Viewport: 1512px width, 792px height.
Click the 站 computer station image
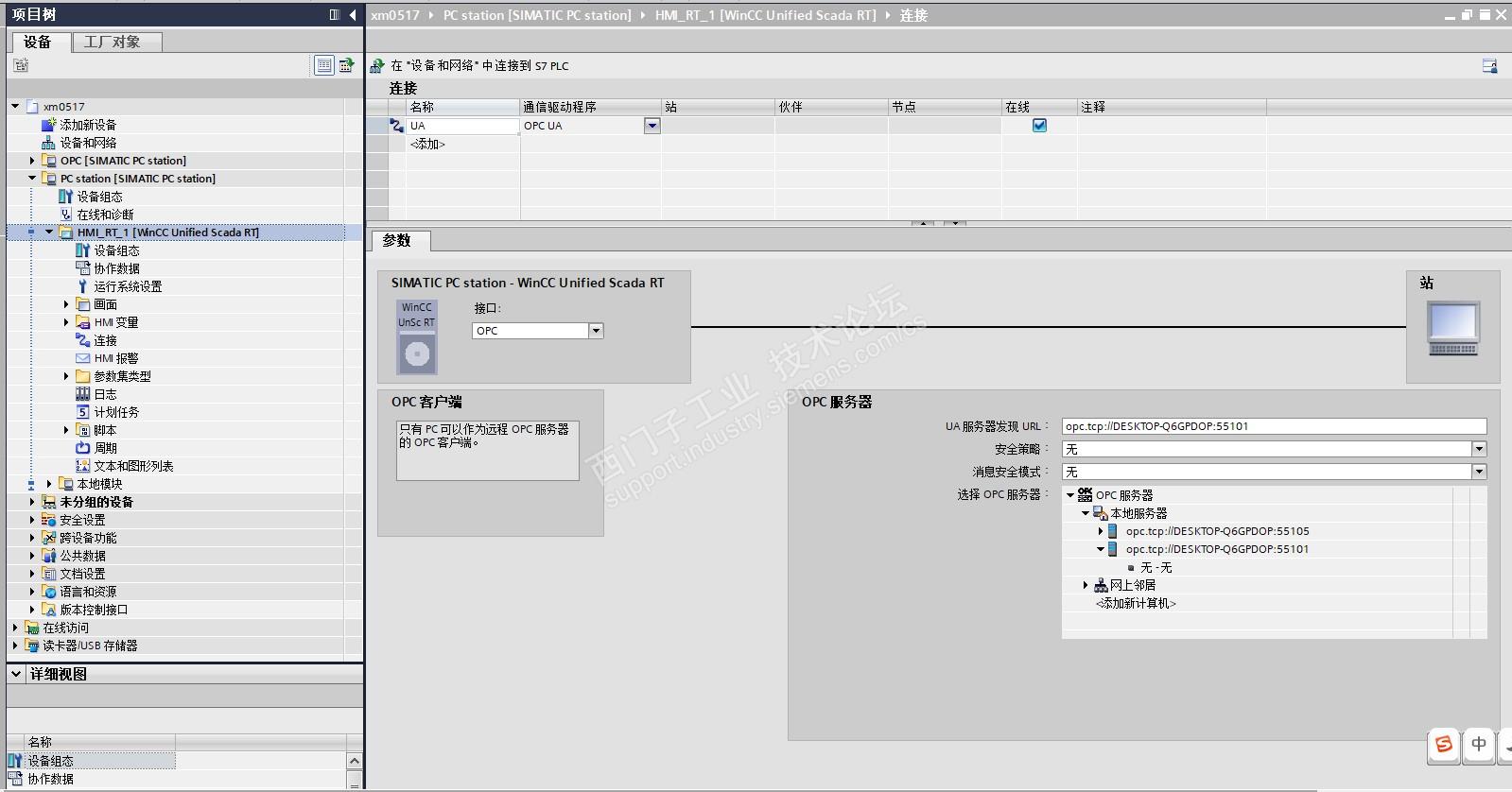click(1453, 328)
